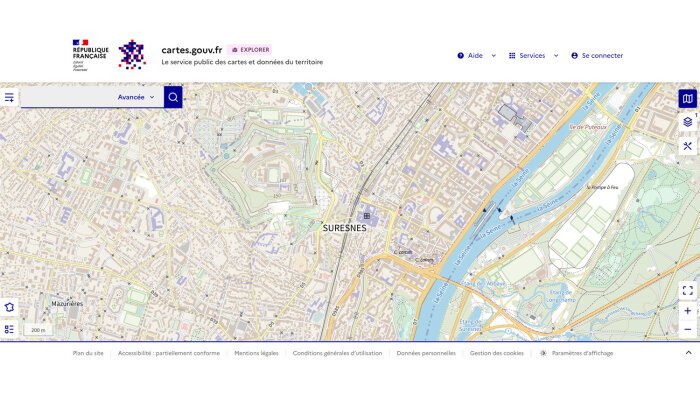Click the Services grid icon

click(512, 56)
